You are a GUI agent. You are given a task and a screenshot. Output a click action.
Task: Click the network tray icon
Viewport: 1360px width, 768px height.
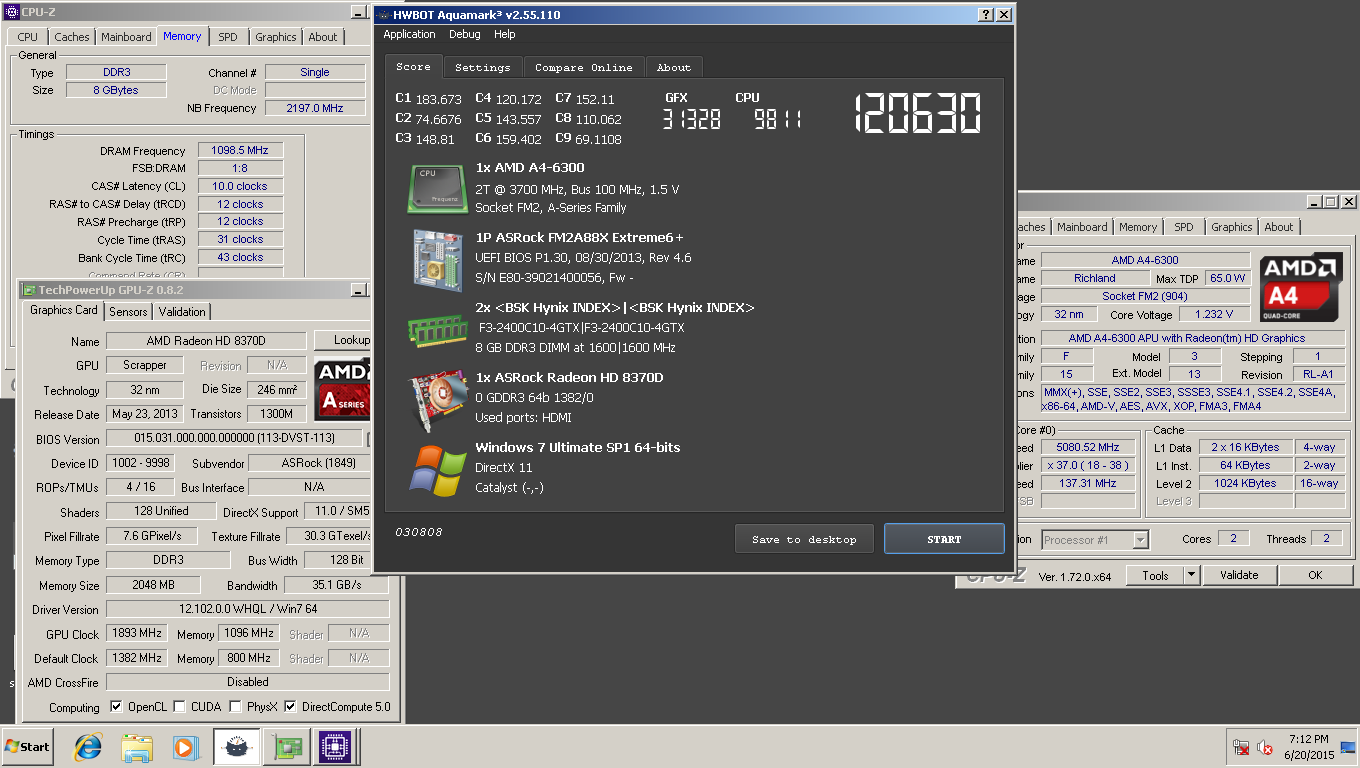point(1241,747)
